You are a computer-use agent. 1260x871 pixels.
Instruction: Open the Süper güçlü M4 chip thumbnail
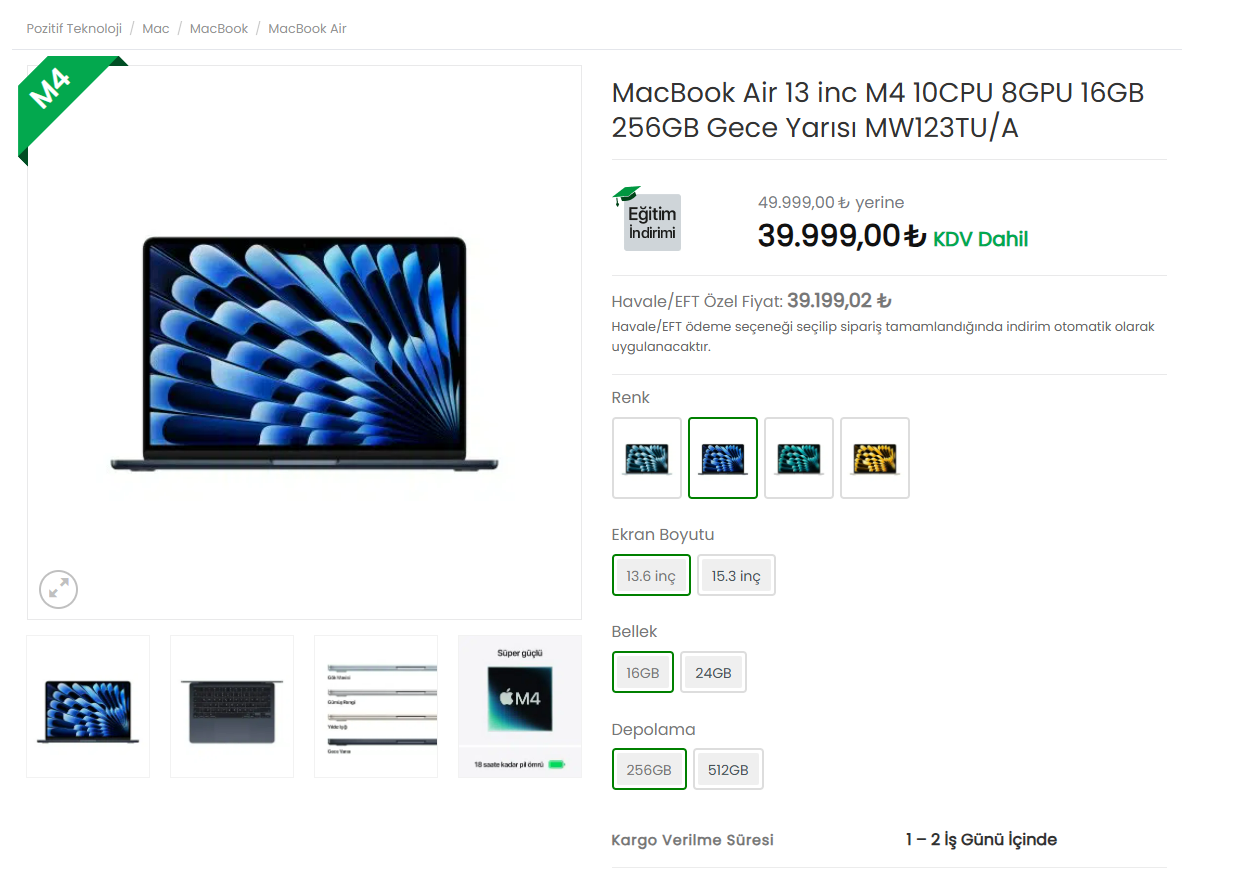(x=520, y=706)
